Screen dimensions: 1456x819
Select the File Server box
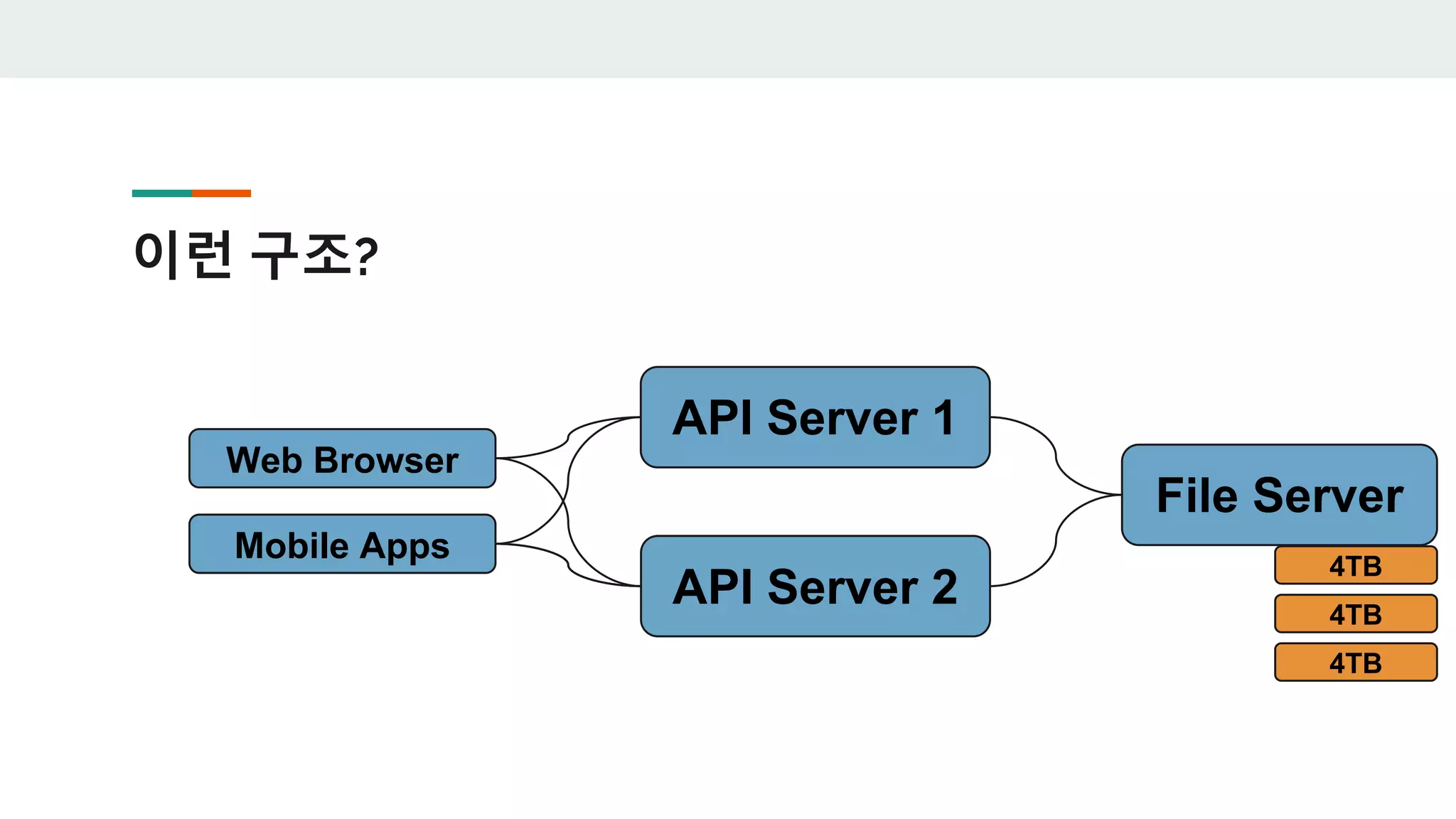pos(1278,495)
